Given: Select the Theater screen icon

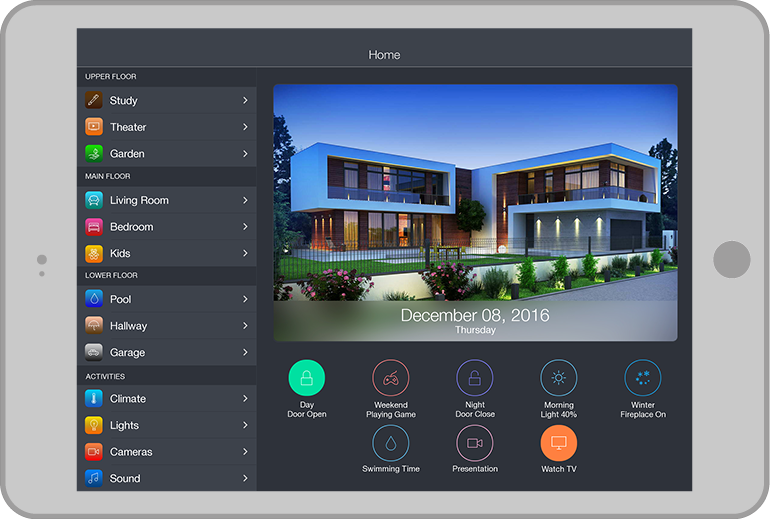Looking at the screenshot, I should coord(93,127).
